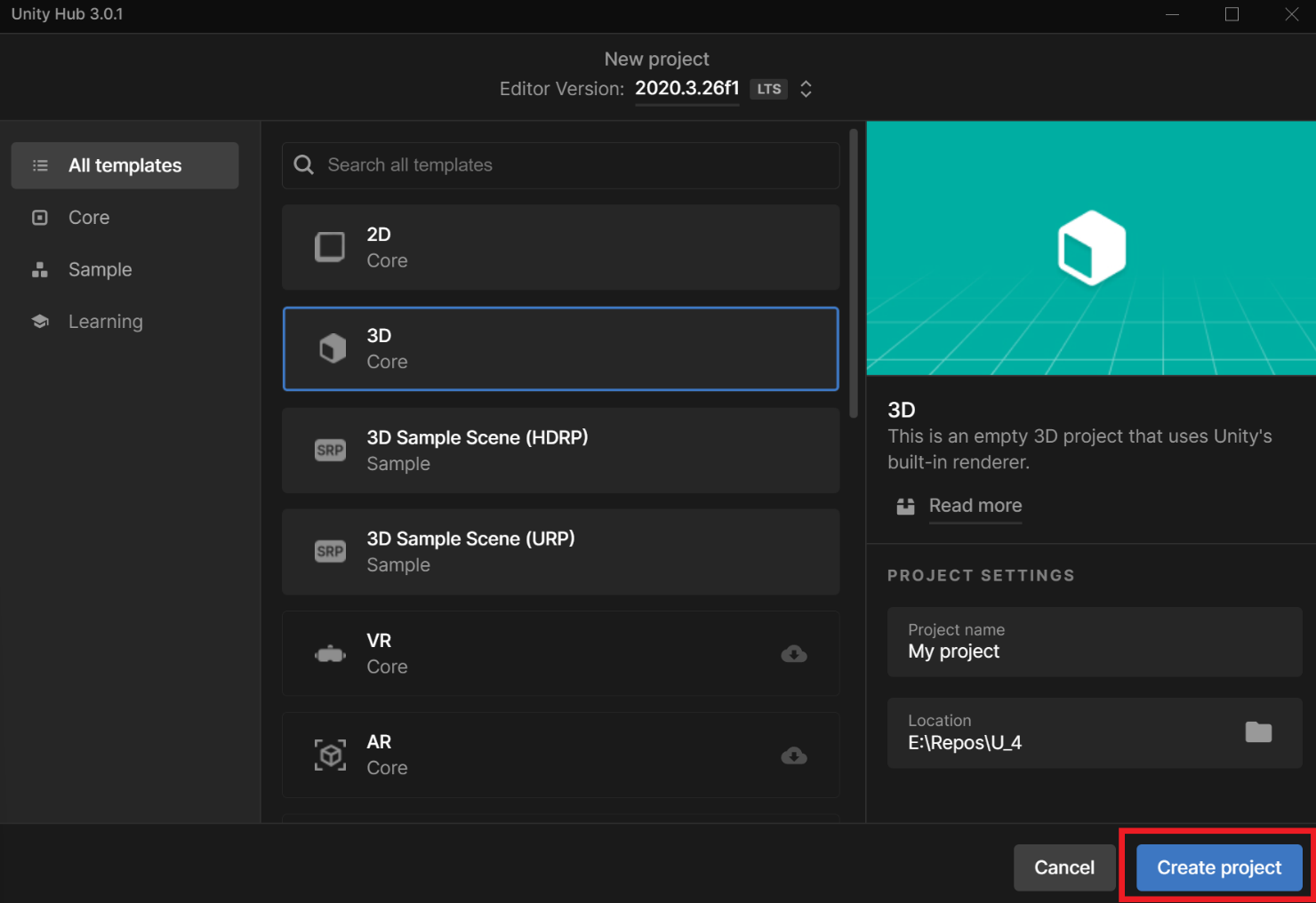
Task: Browse location with the folder icon
Action: tap(1258, 732)
